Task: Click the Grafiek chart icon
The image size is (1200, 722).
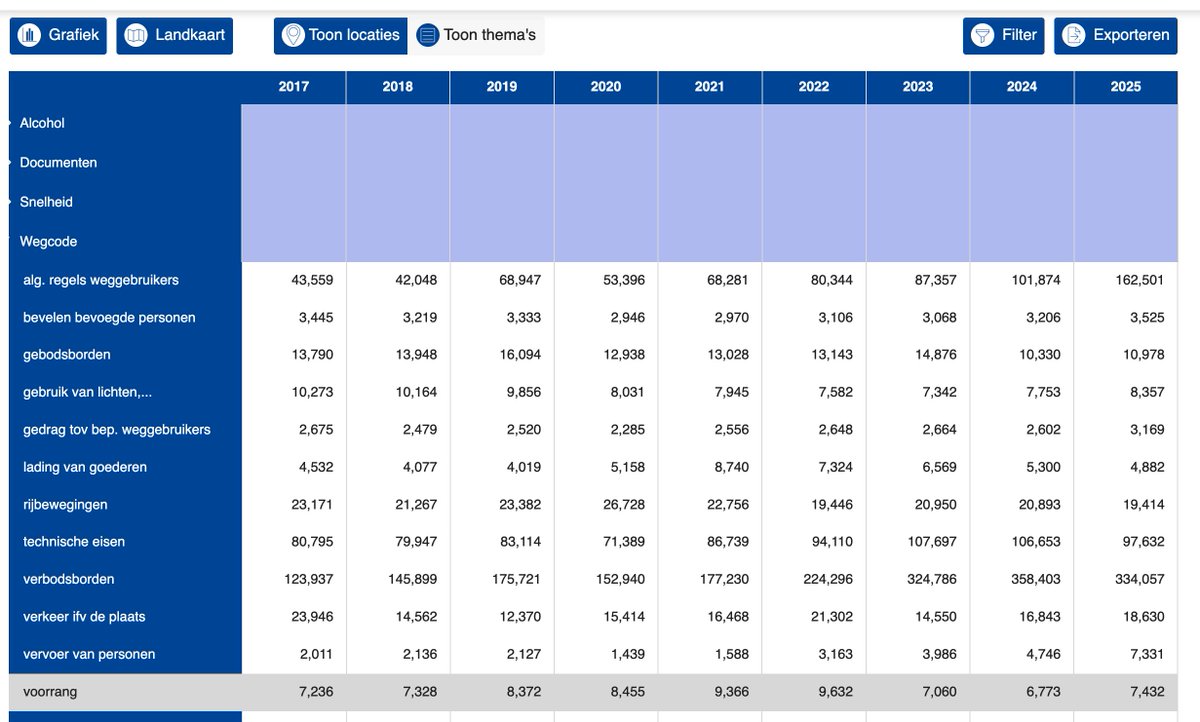Action: tap(30, 36)
